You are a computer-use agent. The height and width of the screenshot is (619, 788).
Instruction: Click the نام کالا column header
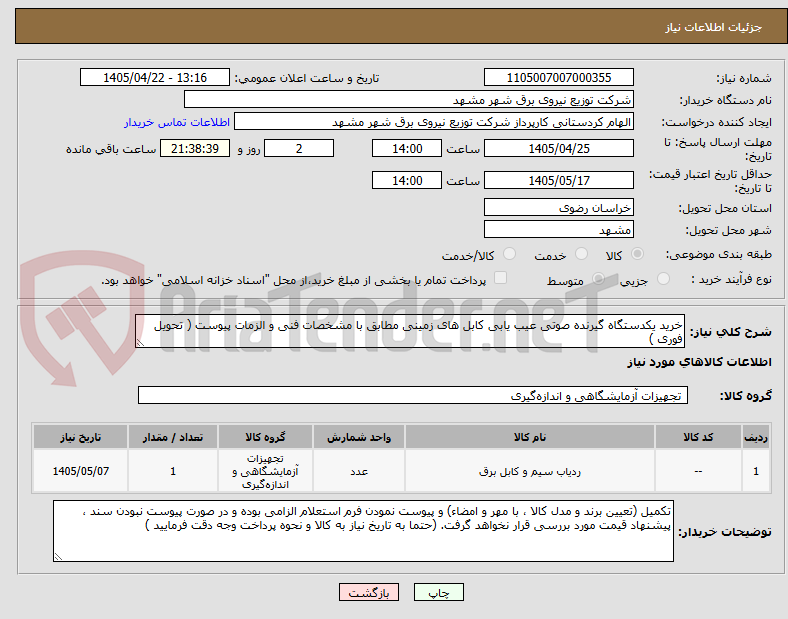pyautogui.click(x=530, y=437)
